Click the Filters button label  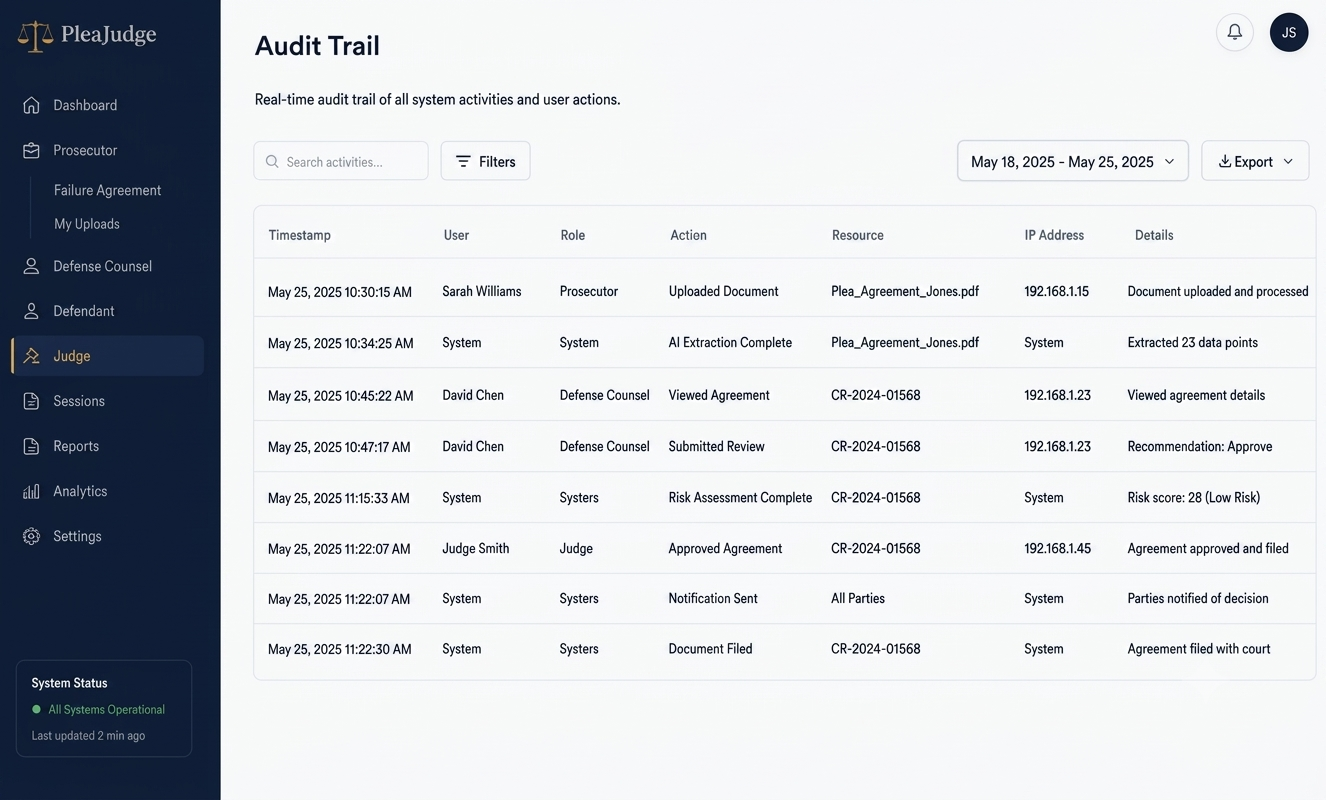tap(497, 161)
